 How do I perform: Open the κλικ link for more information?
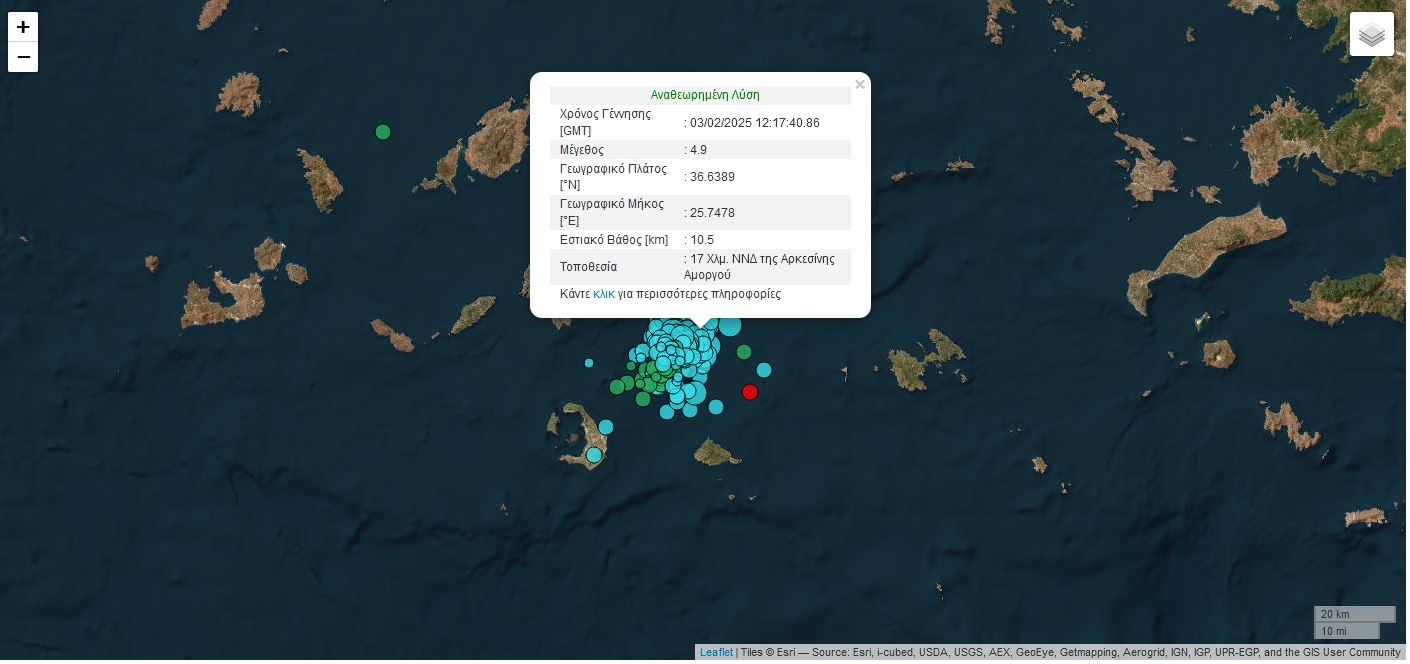(604, 294)
